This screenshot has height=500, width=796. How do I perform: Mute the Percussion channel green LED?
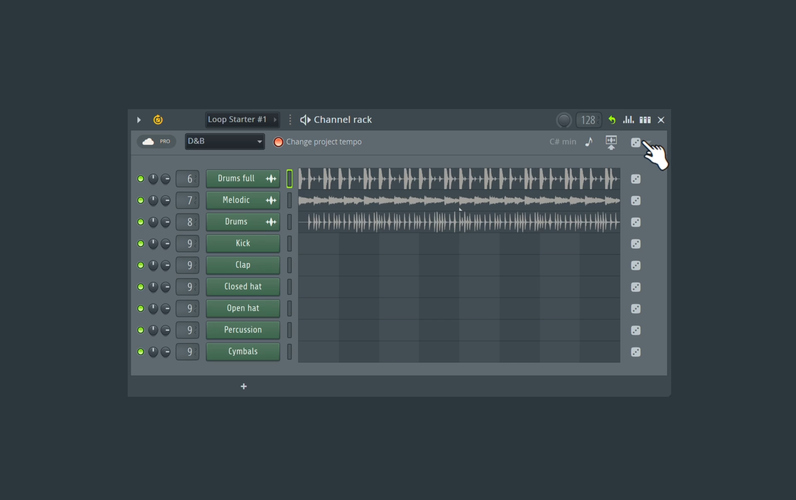click(141, 330)
